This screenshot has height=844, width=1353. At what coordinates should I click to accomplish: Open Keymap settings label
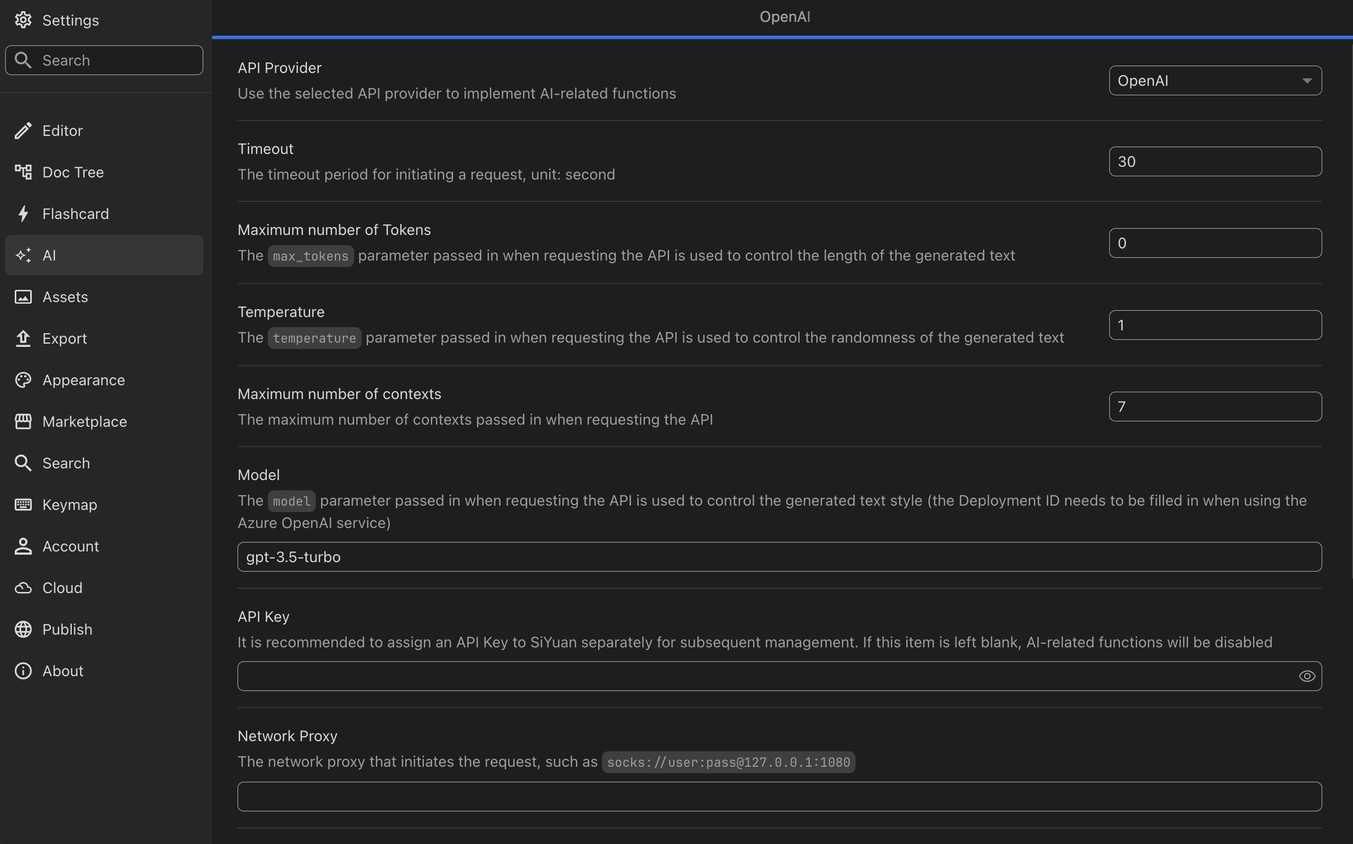tap(70, 505)
